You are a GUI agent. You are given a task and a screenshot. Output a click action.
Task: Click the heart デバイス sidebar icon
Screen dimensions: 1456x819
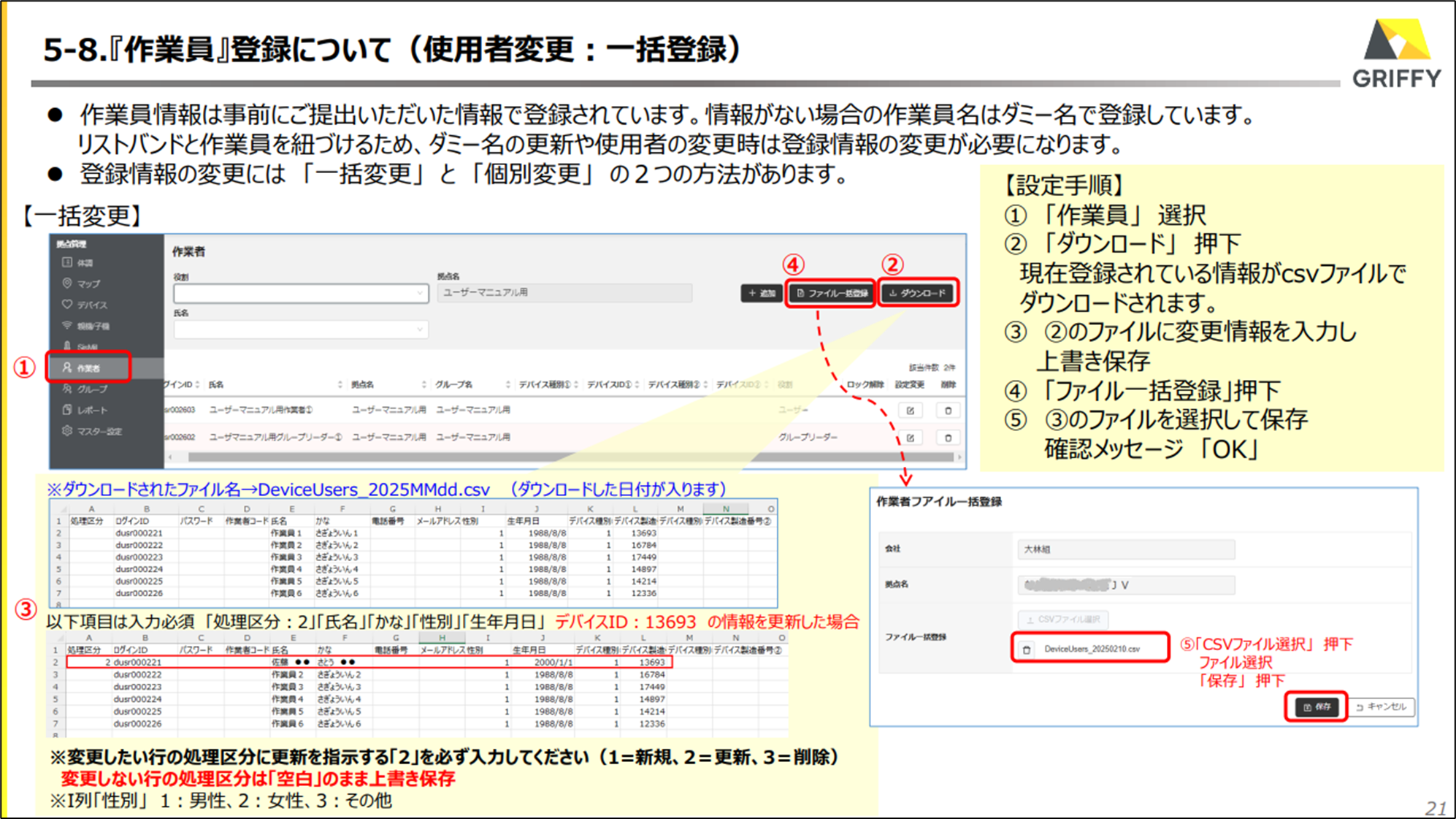click(x=67, y=304)
